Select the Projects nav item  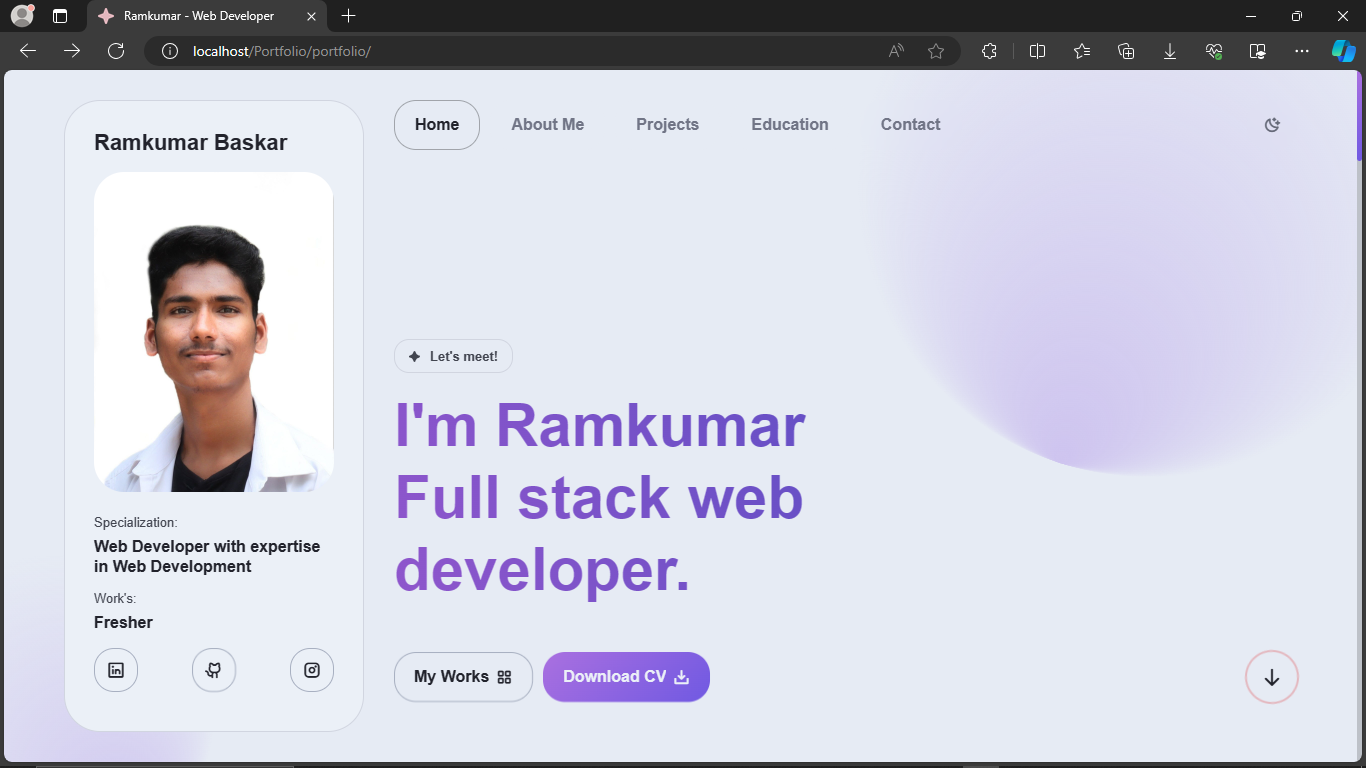tap(668, 125)
